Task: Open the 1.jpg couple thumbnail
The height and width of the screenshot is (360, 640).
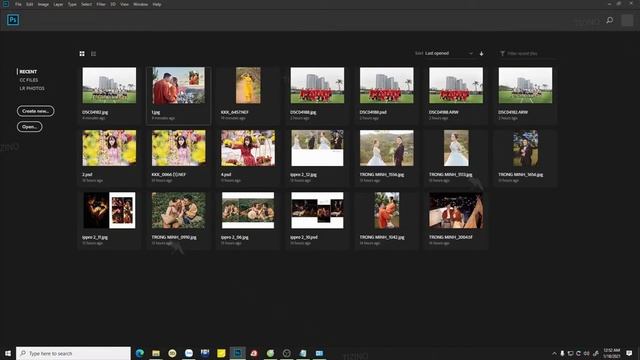Action: 179,85
